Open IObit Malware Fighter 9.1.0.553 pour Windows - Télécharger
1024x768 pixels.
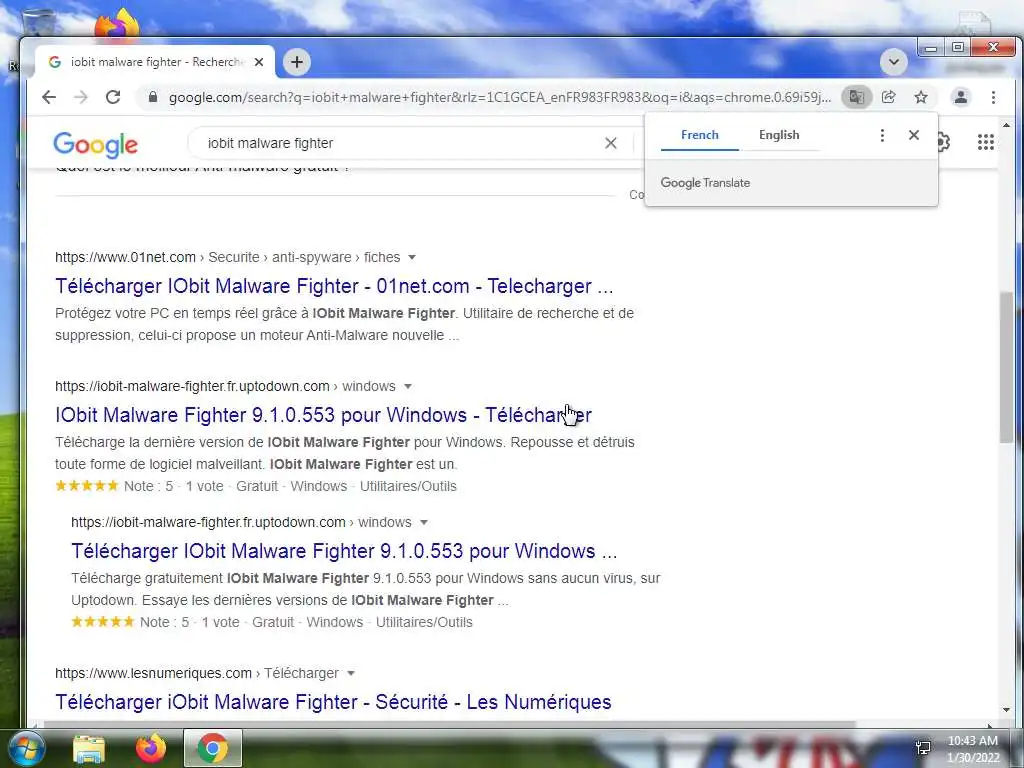point(323,415)
